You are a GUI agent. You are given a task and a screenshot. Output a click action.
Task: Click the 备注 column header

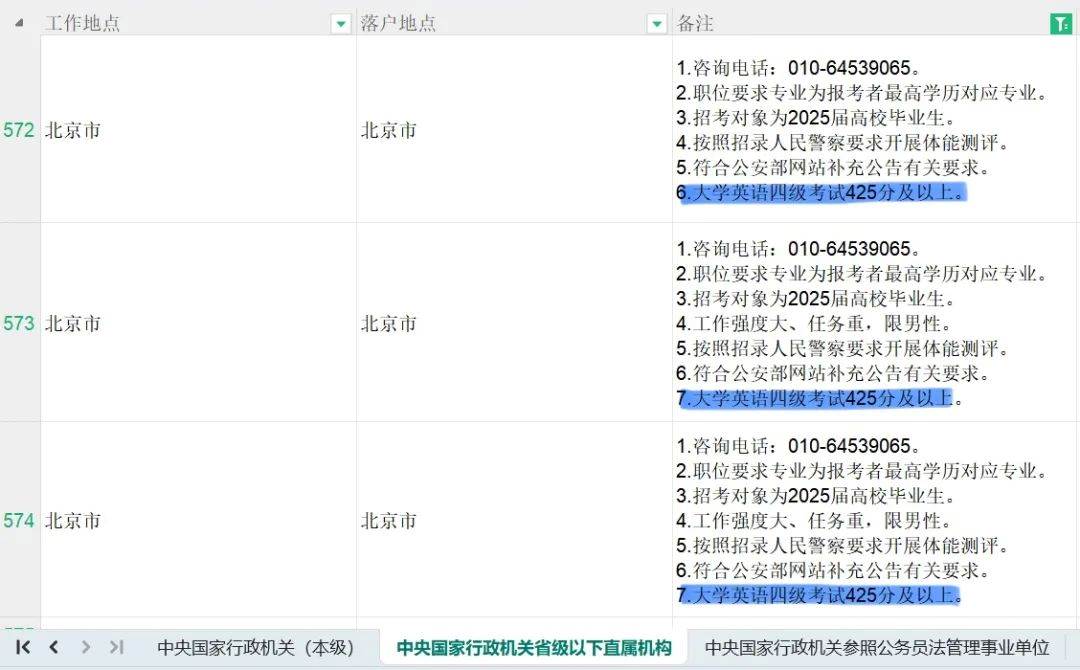(874, 23)
